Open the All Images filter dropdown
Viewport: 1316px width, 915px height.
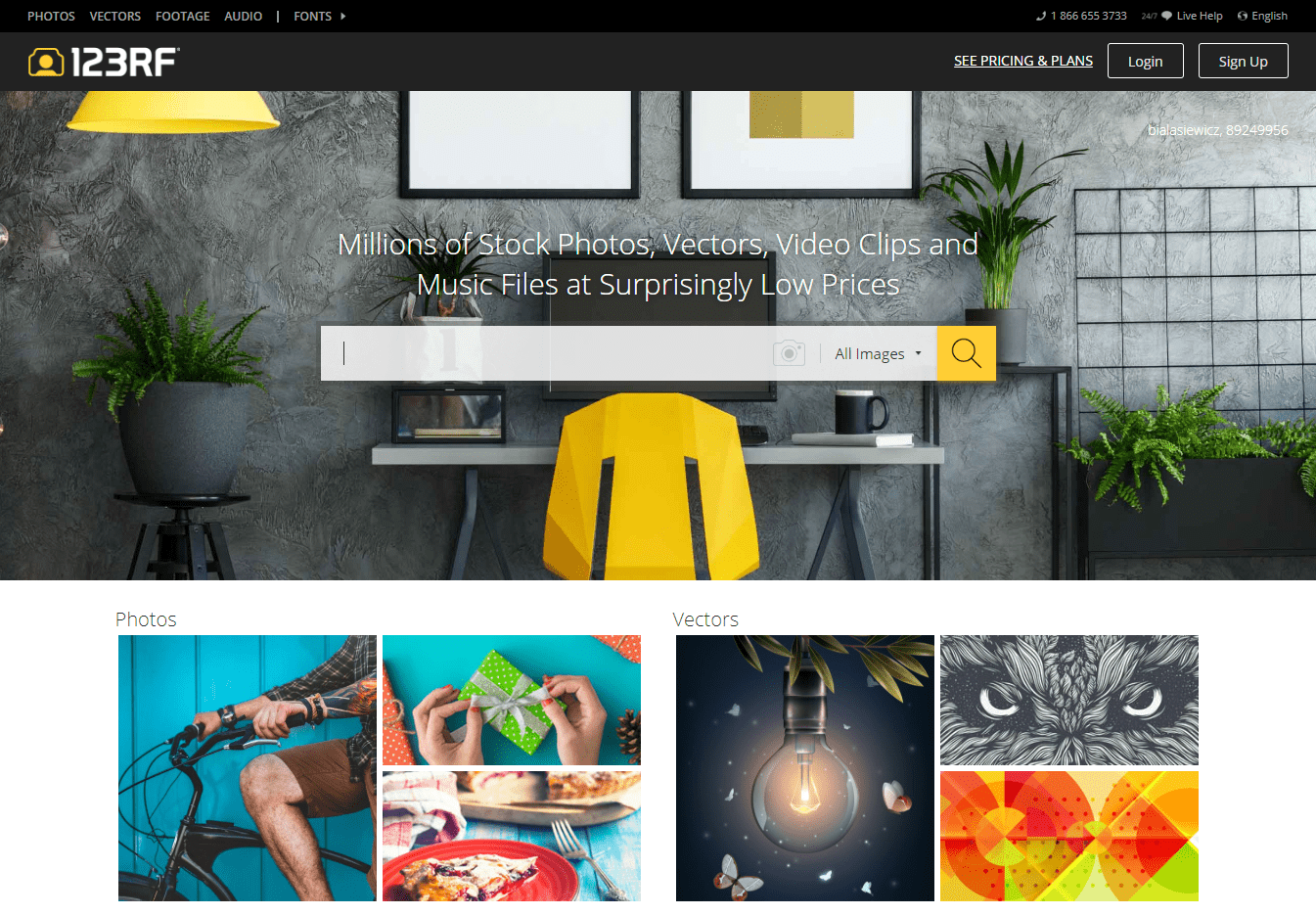point(878,353)
